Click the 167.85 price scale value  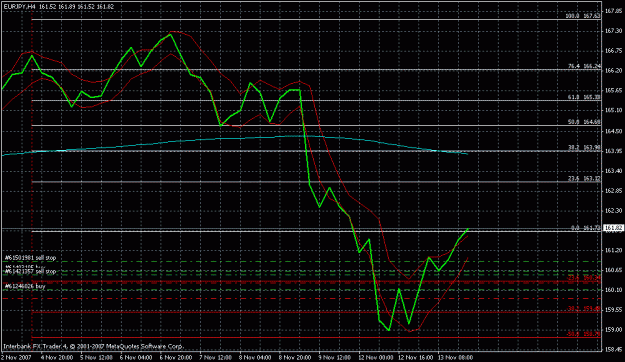[613, 11]
